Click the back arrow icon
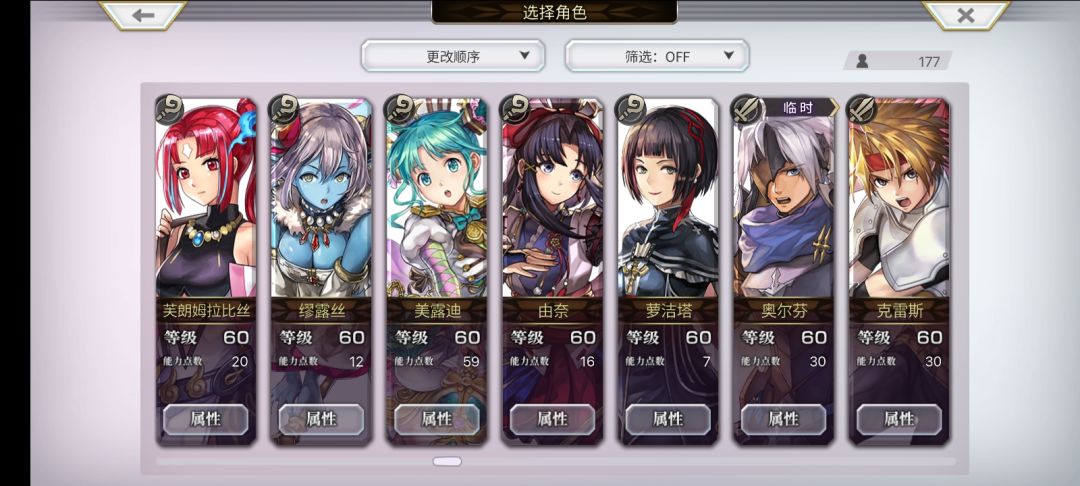Viewport: 1080px width, 486px height. 143,15
